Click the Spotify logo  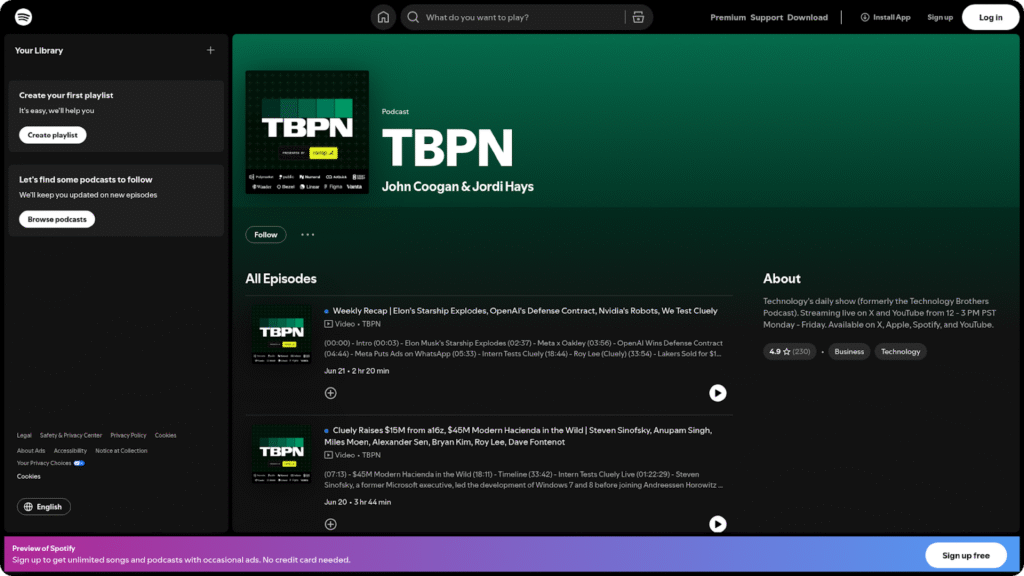click(24, 17)
